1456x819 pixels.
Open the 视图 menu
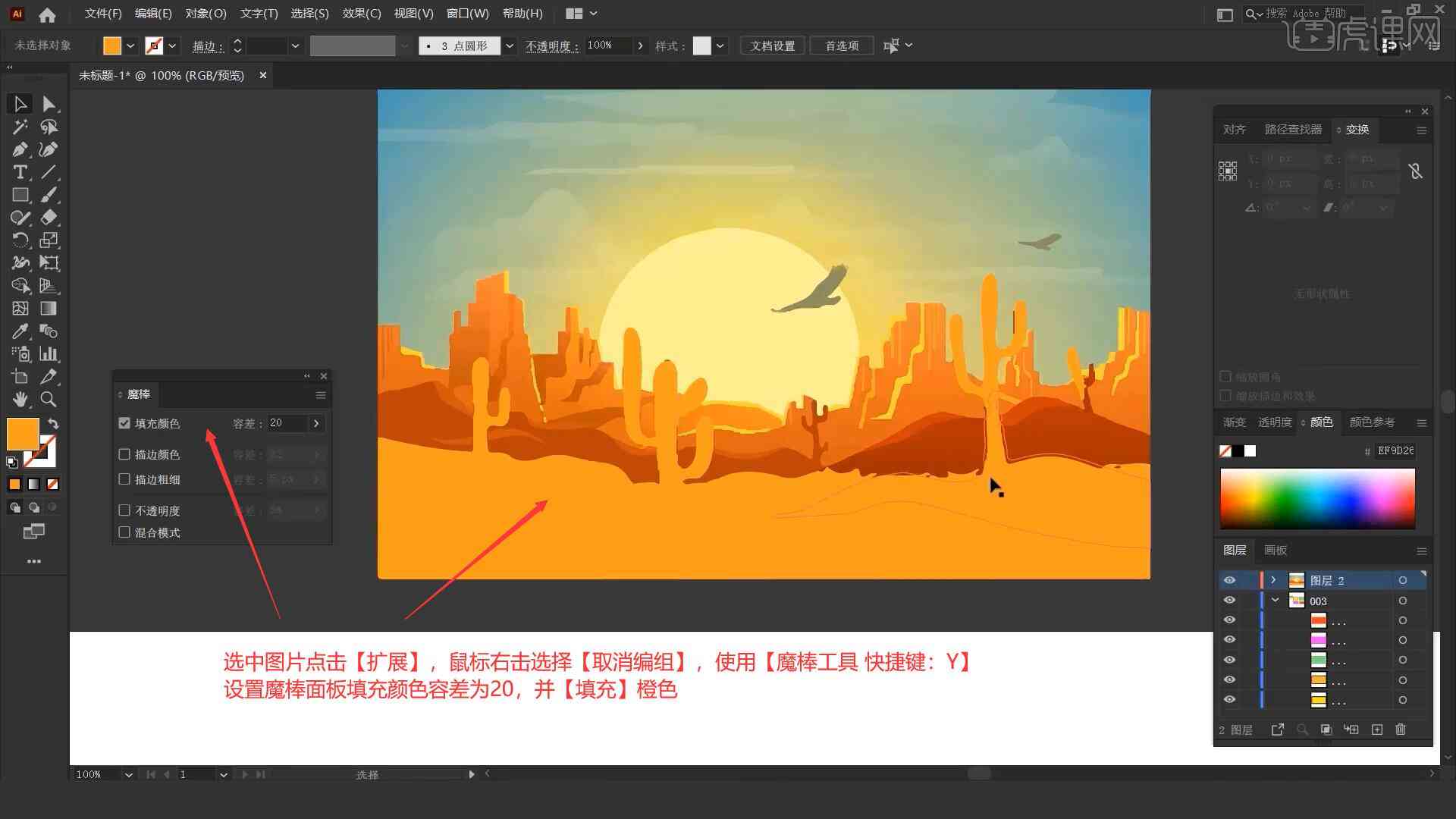[417, 13]
